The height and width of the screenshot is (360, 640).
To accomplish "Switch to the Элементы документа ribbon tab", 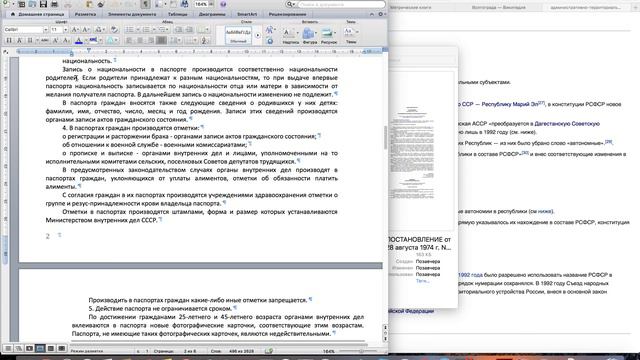I will pyautogui.click(x=132, y=14).
